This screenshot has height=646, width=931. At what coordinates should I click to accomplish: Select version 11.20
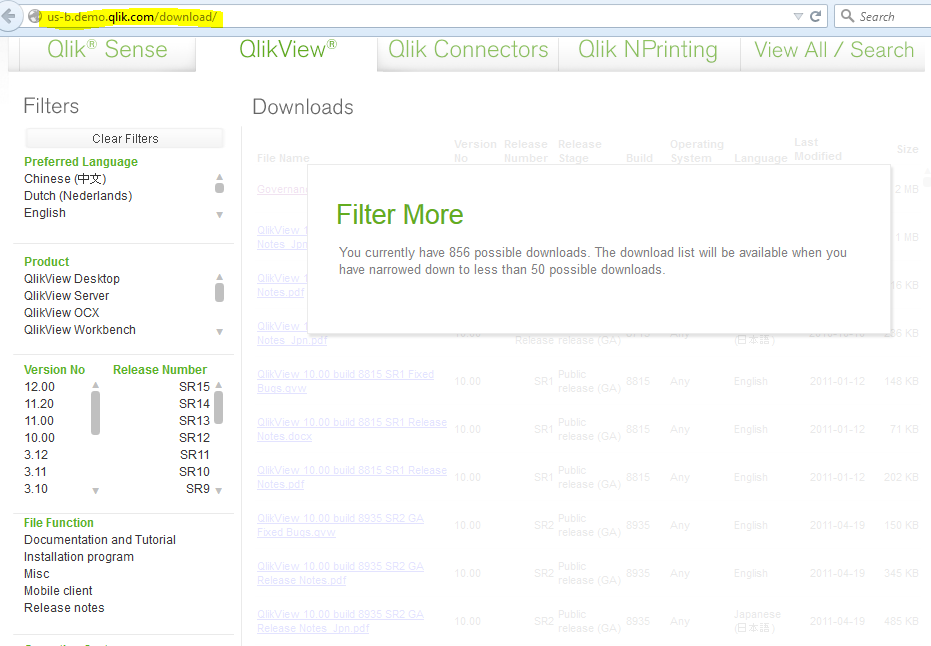pos(39,404)
